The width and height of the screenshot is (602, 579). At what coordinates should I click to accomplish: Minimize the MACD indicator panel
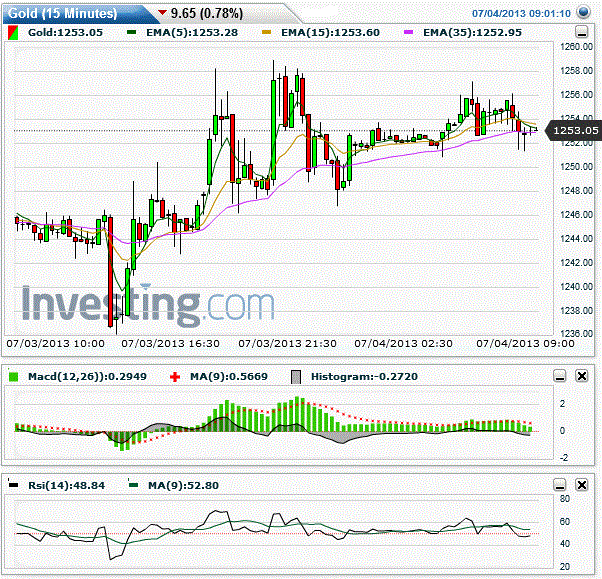[x=560, y=376]
